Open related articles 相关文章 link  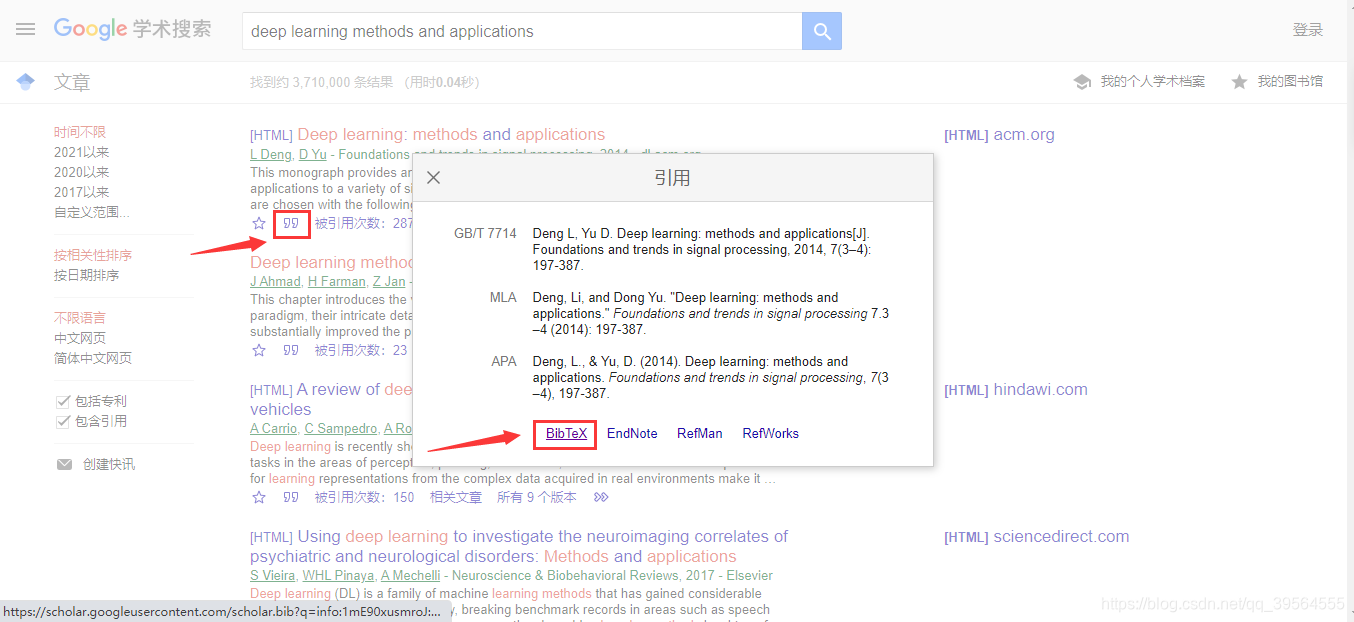click(x=456, y=497)
